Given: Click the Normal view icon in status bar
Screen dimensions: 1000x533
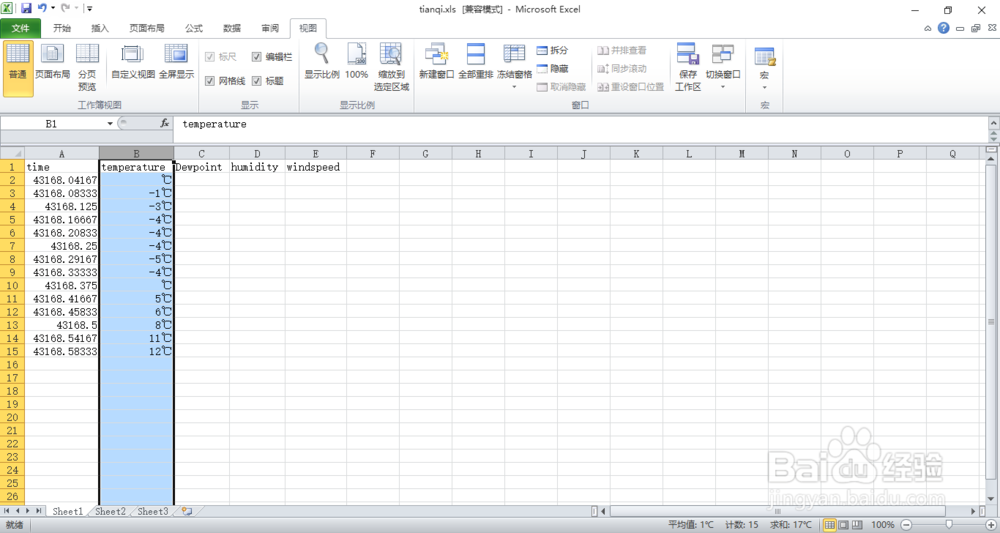Looking at the screenshot, I should (x=829, y=525).
